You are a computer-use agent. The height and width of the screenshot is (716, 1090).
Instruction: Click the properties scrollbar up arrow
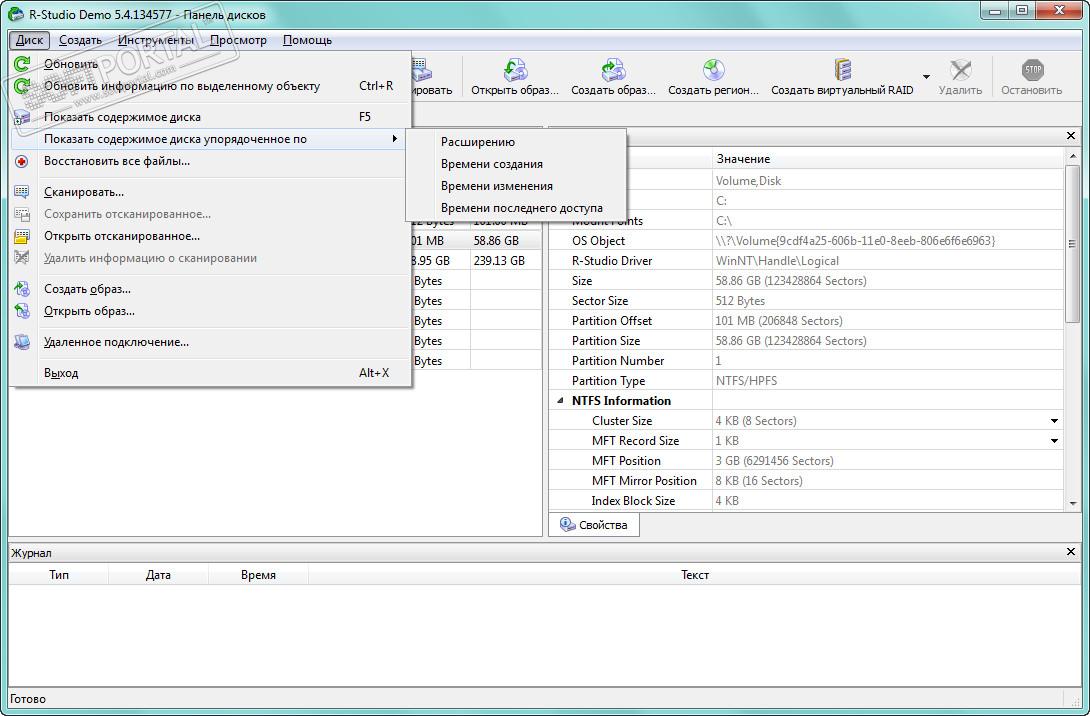click(1072, 156)
